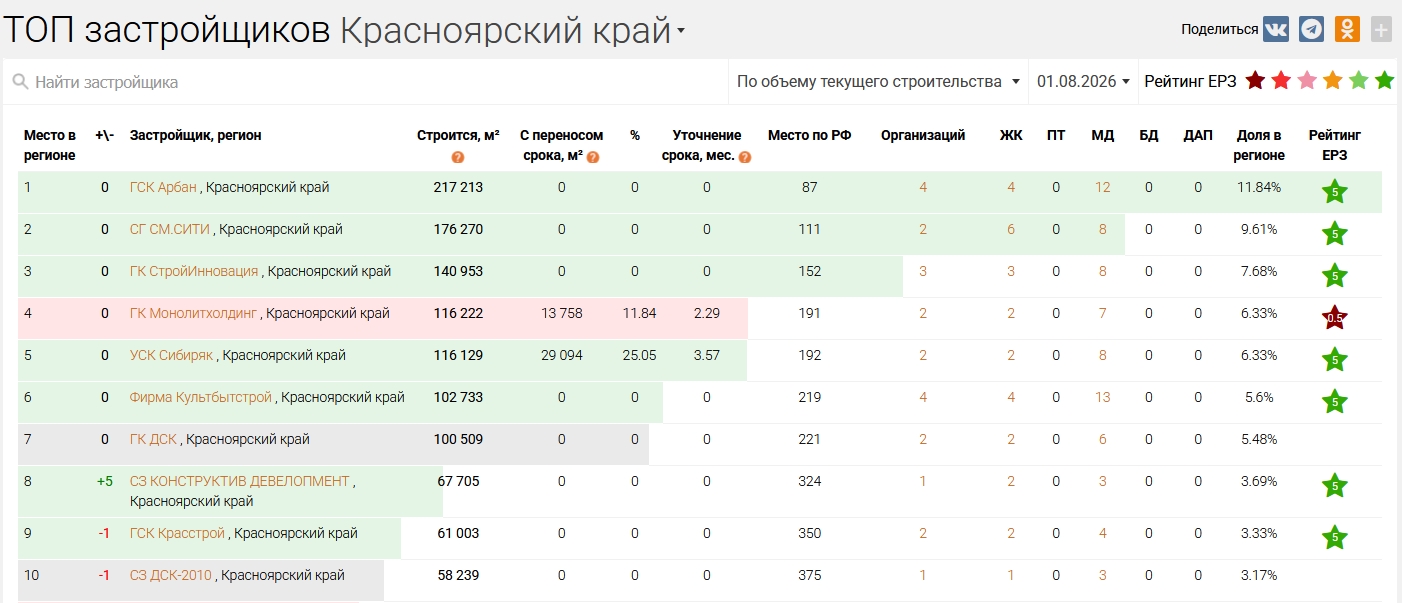Viewport: 1402px width, 603px height.
Task: Open developer ГК СтройИнновация
Action: (x=194, y=271)
